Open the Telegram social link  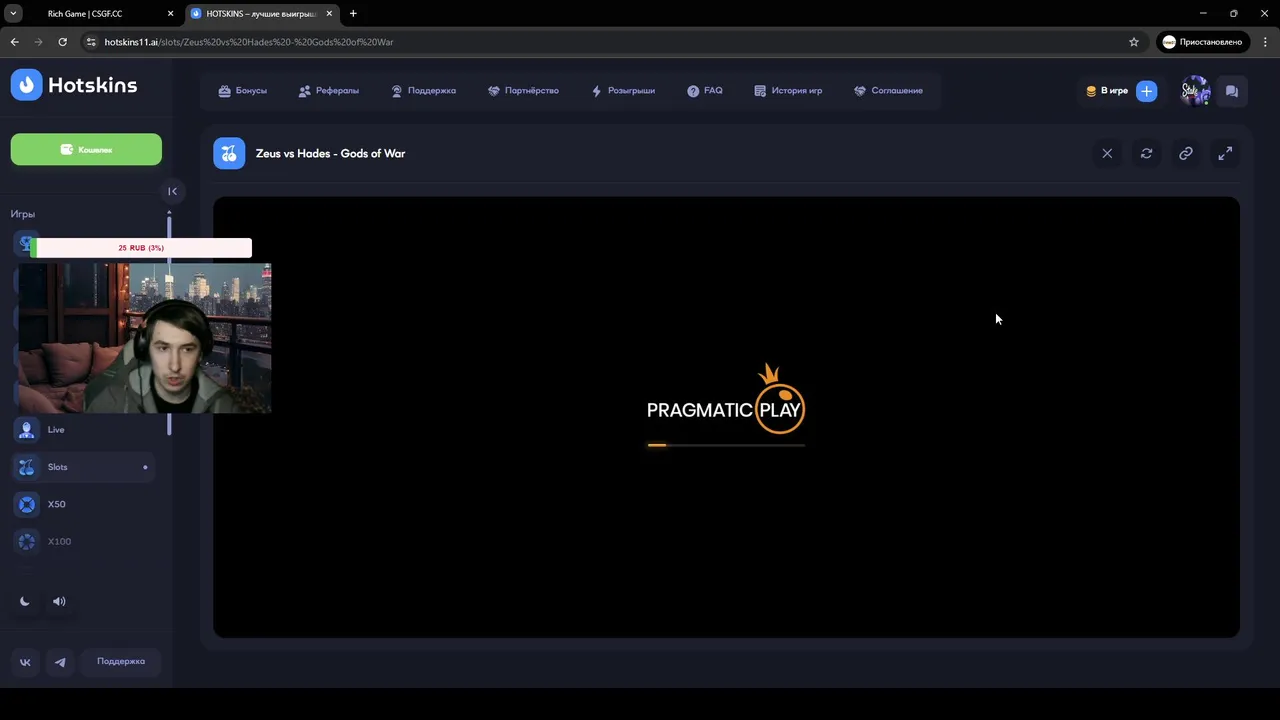[60, 662]
